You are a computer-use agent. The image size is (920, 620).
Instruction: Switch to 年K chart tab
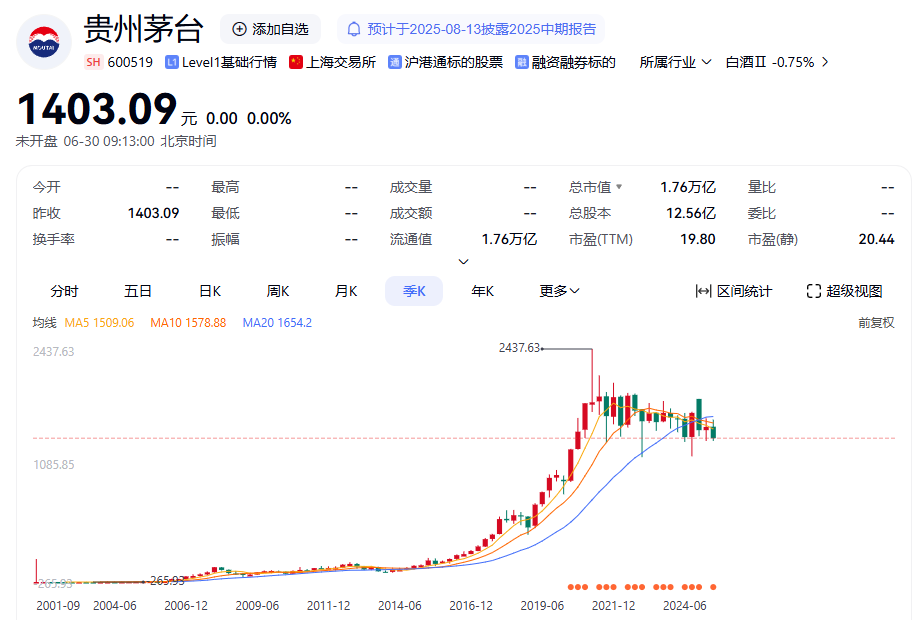482,291
